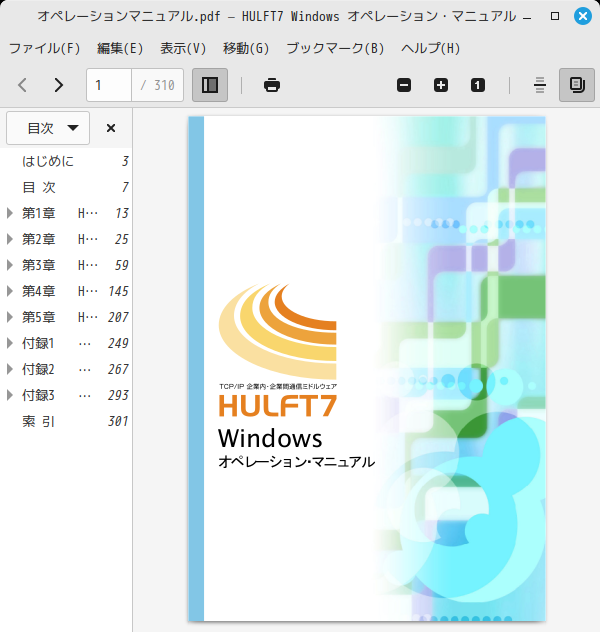Select the 付録1 outline row text
Screen dimensions: 600x632
click(56, 343)
